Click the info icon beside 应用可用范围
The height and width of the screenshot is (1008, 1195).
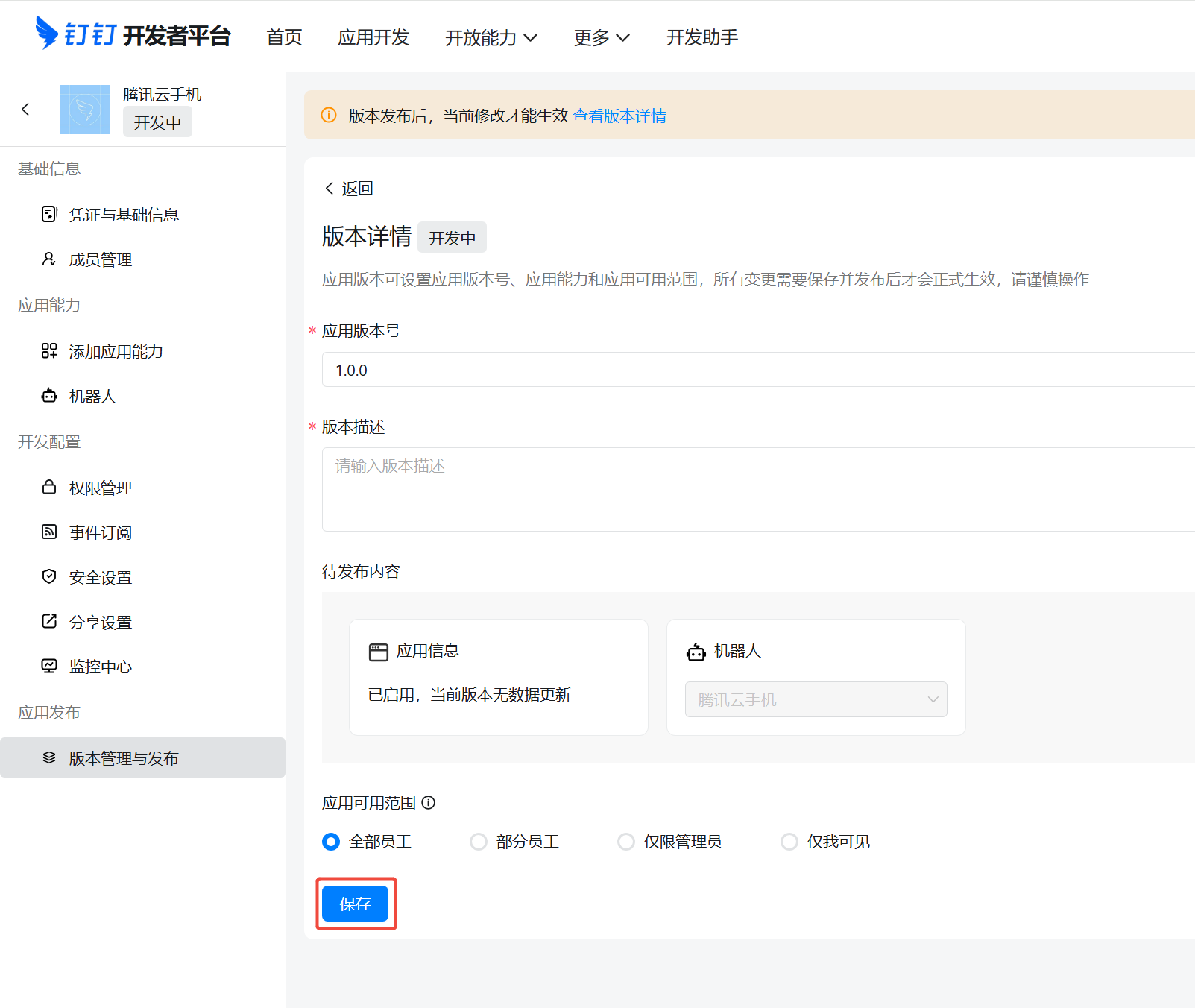click(x=429, y=803)
